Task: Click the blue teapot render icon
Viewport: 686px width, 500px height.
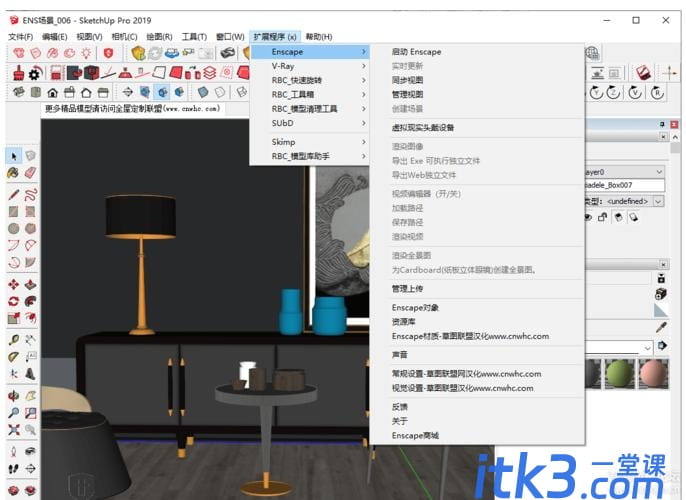Action: coord(172,53)
